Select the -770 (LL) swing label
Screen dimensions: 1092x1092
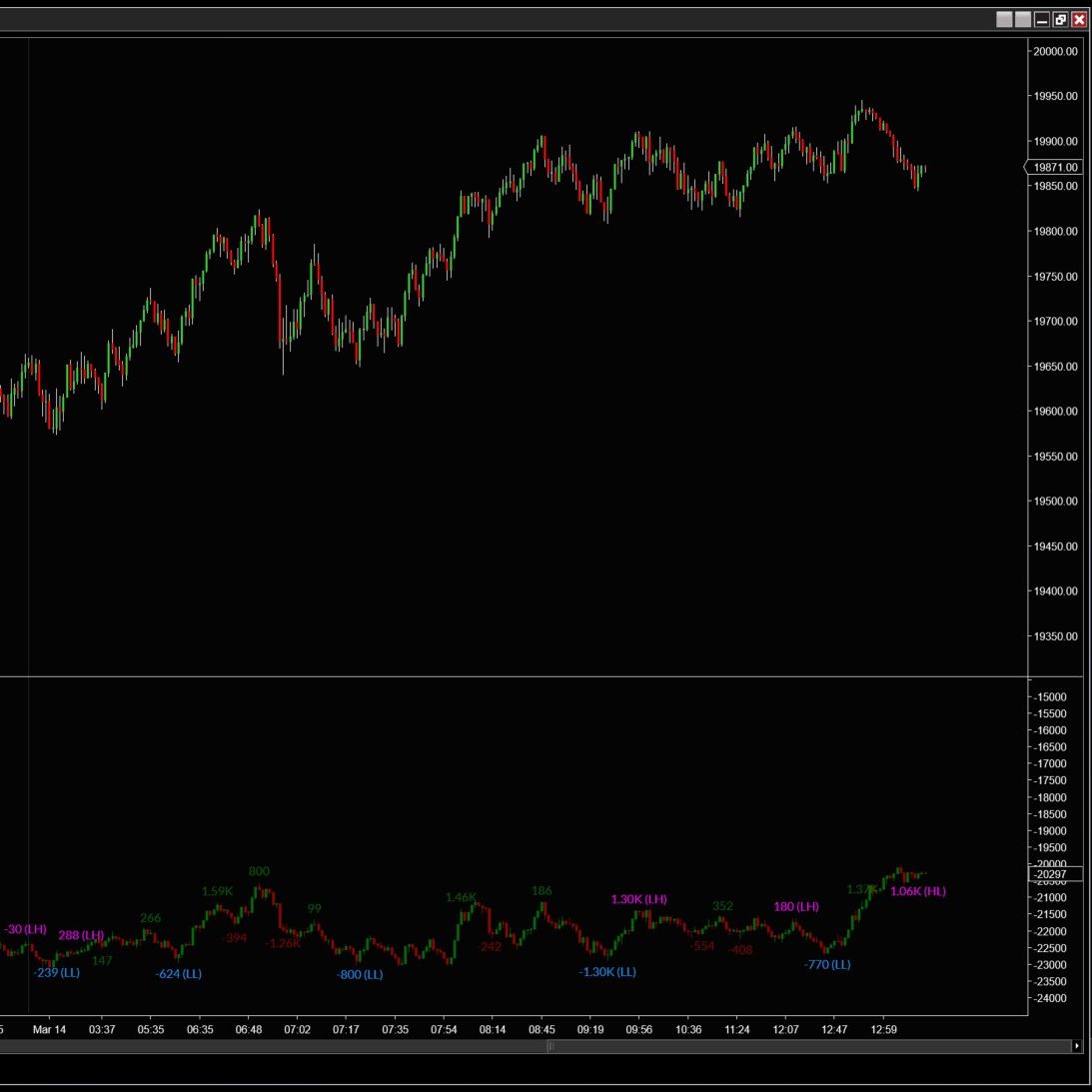point(827,964)
